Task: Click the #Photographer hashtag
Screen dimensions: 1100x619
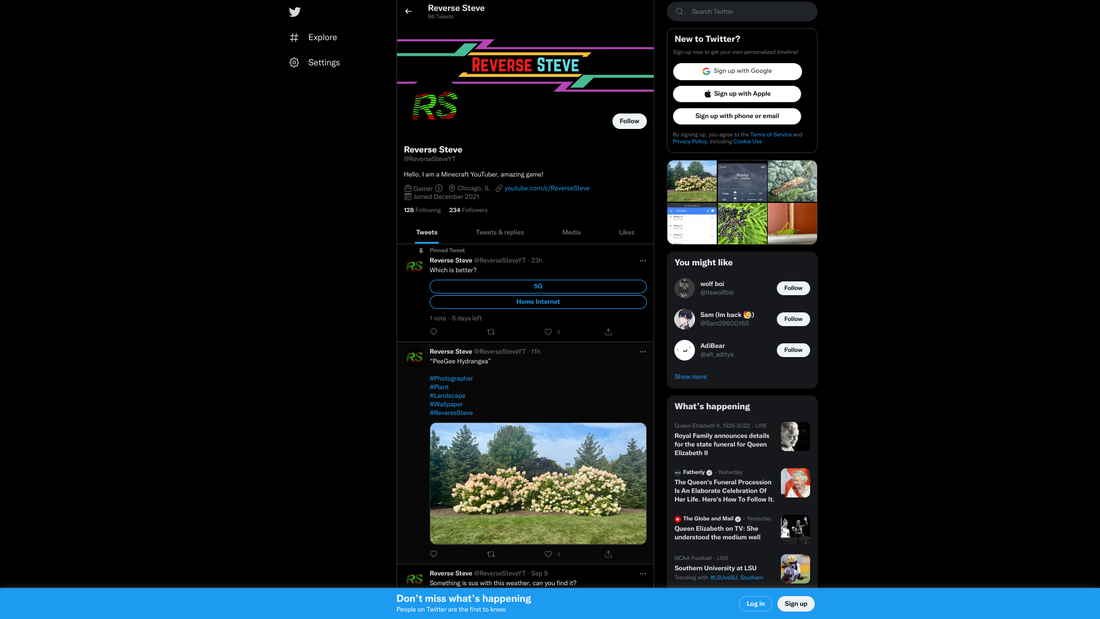Action: click(451, 378)
